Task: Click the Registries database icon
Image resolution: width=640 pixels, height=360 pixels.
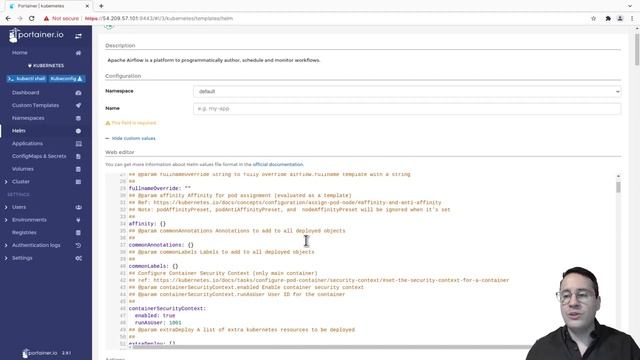Action: coord(78,233)
